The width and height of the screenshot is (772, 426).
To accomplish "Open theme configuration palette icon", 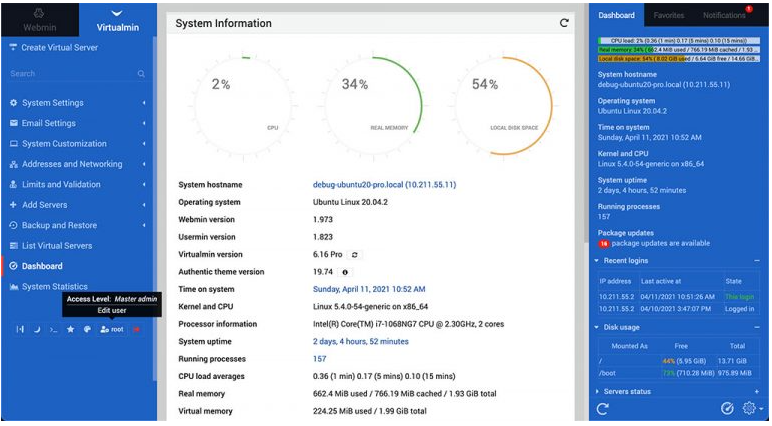I will pyautogui.click(x=87, y=329).
